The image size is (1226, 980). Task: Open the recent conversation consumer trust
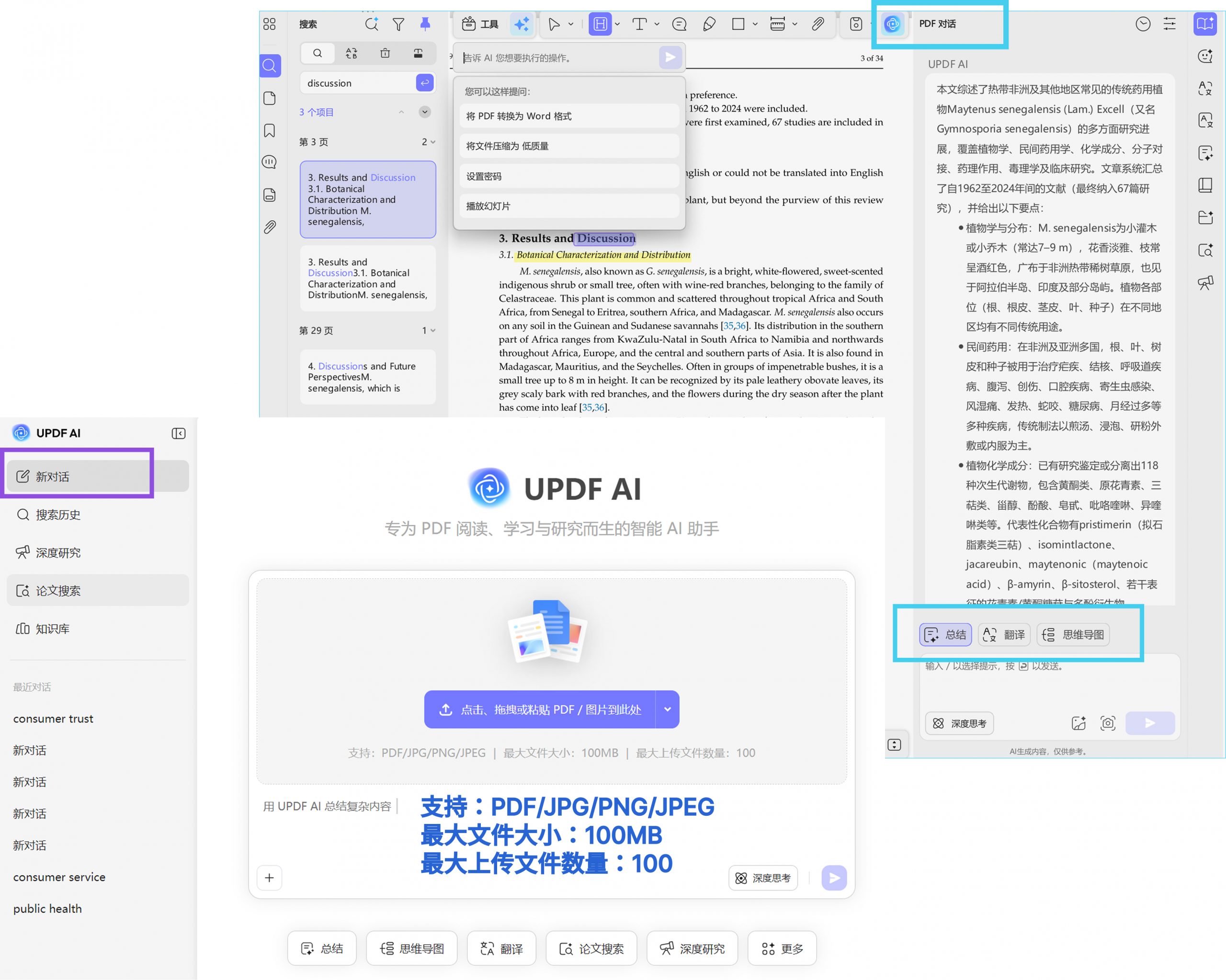54,719
